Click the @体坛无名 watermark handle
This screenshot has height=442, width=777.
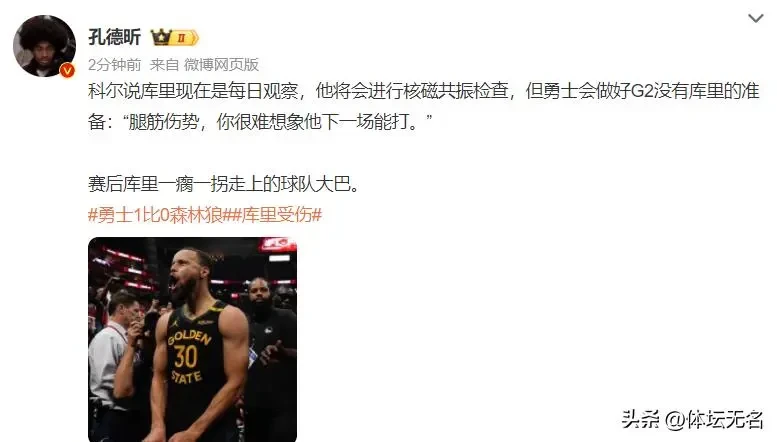click(714, 420)
